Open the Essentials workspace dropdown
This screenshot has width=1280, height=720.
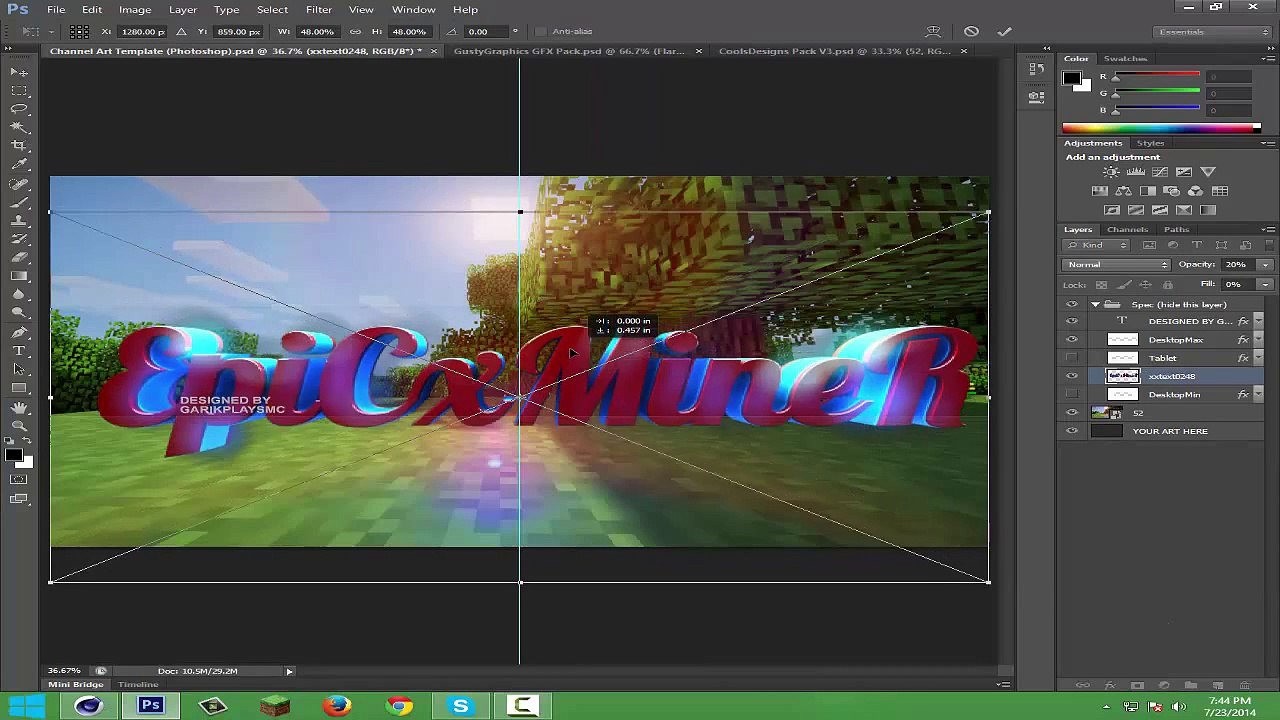point(1212,32)
